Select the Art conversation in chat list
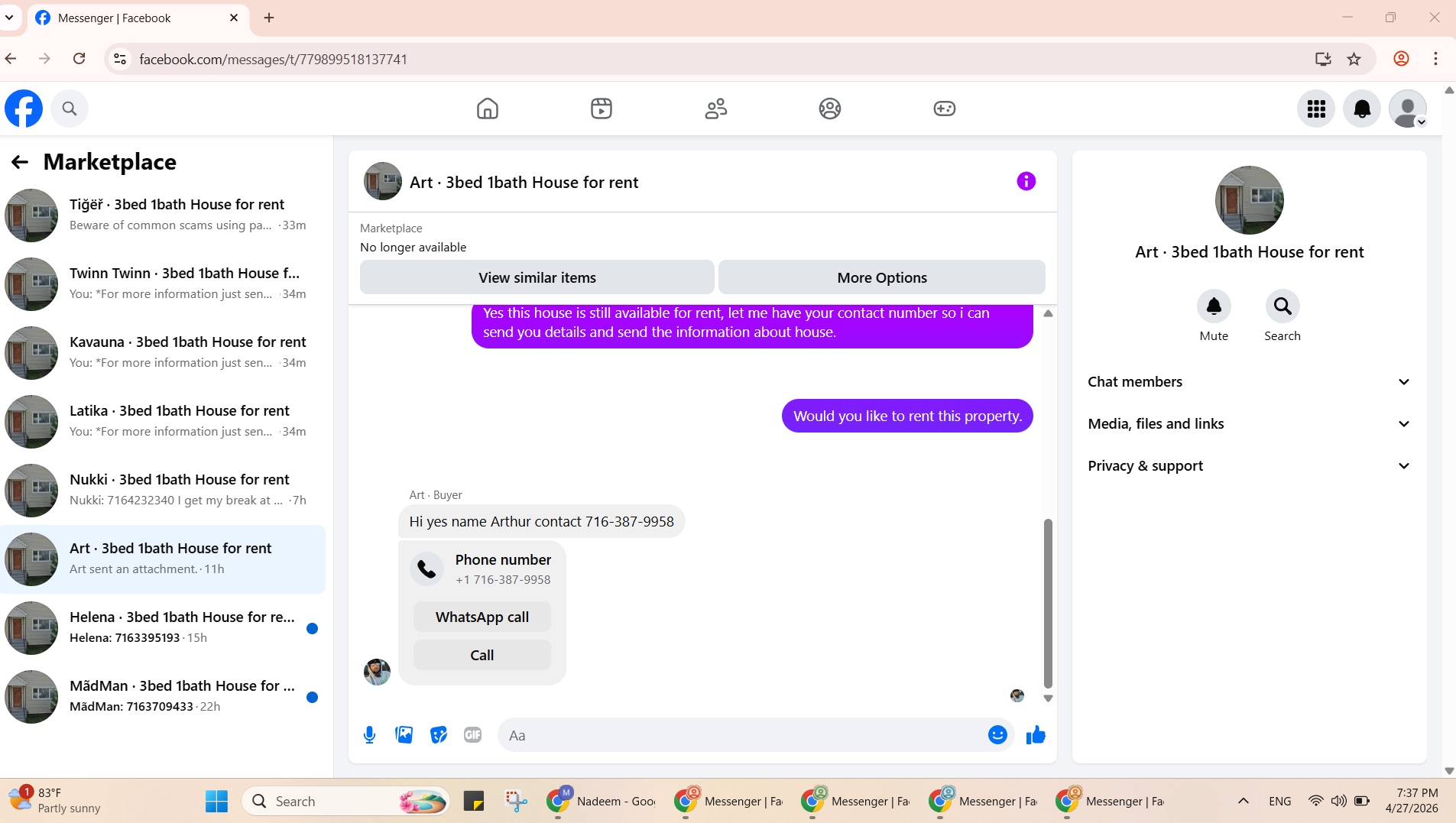 pyautogui.click(x=163, y=559)
